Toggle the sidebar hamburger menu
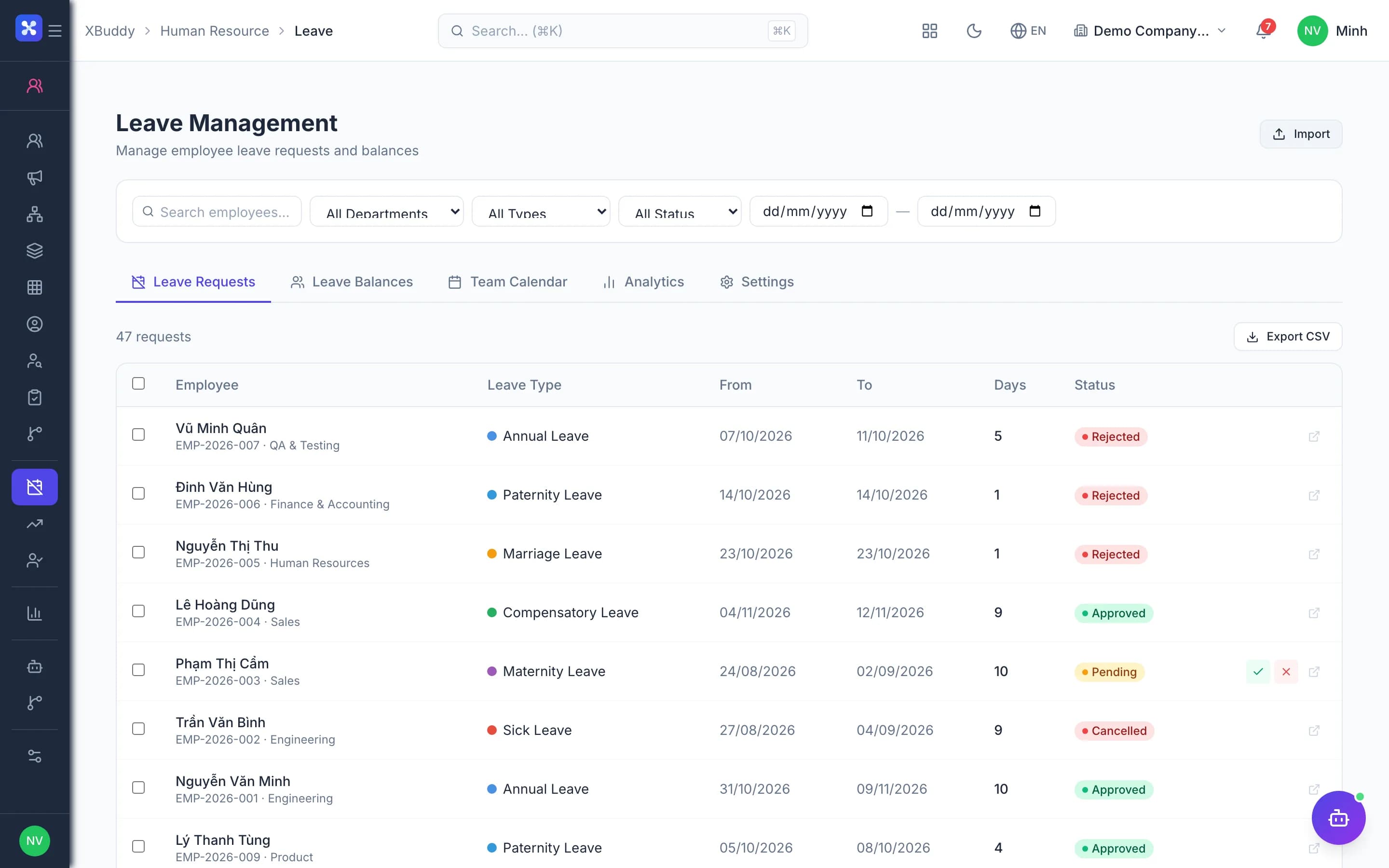 point(55,30)
